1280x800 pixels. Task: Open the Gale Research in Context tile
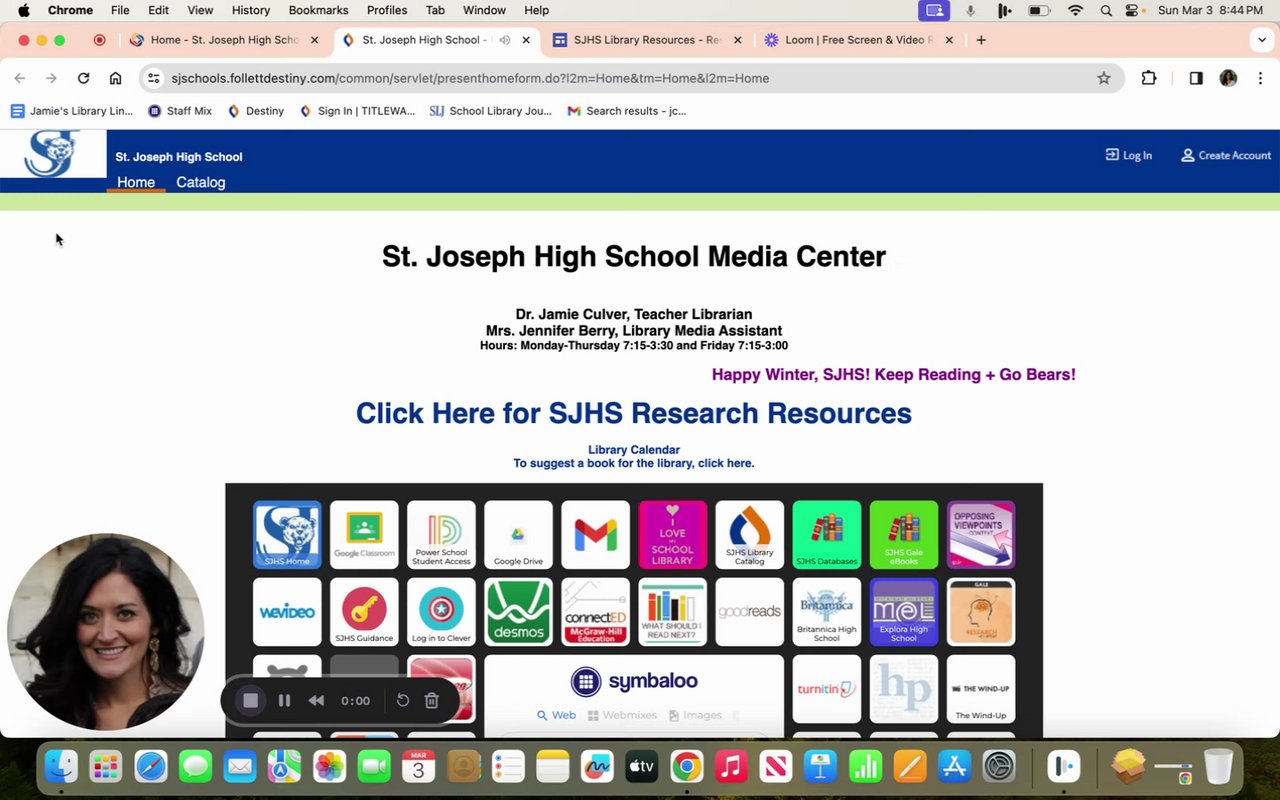[x=980, y=612]
